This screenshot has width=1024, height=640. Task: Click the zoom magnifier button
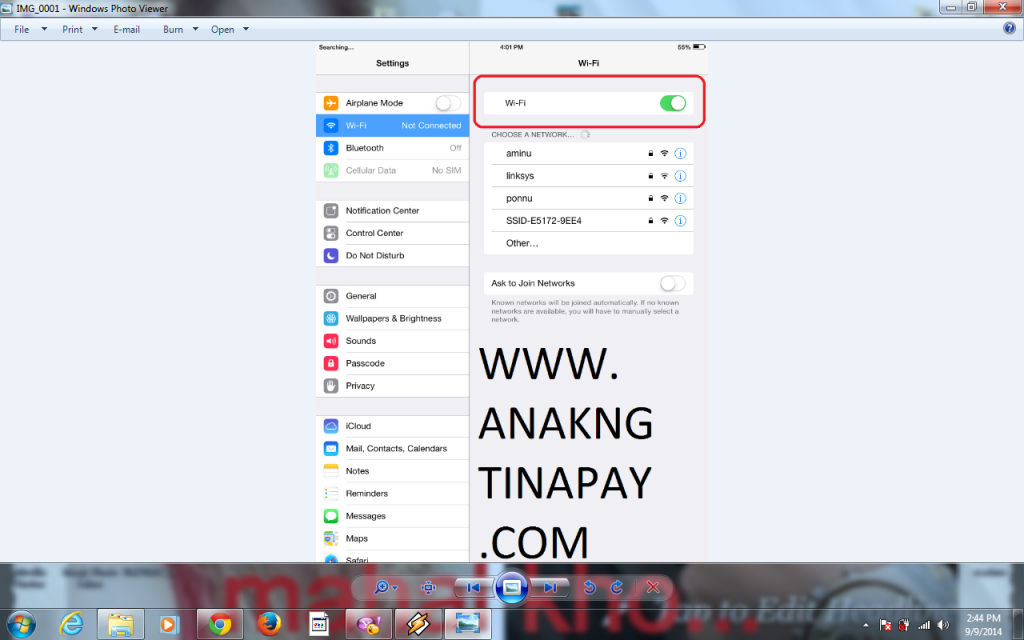pyautogui.click(x=385, y=588)
